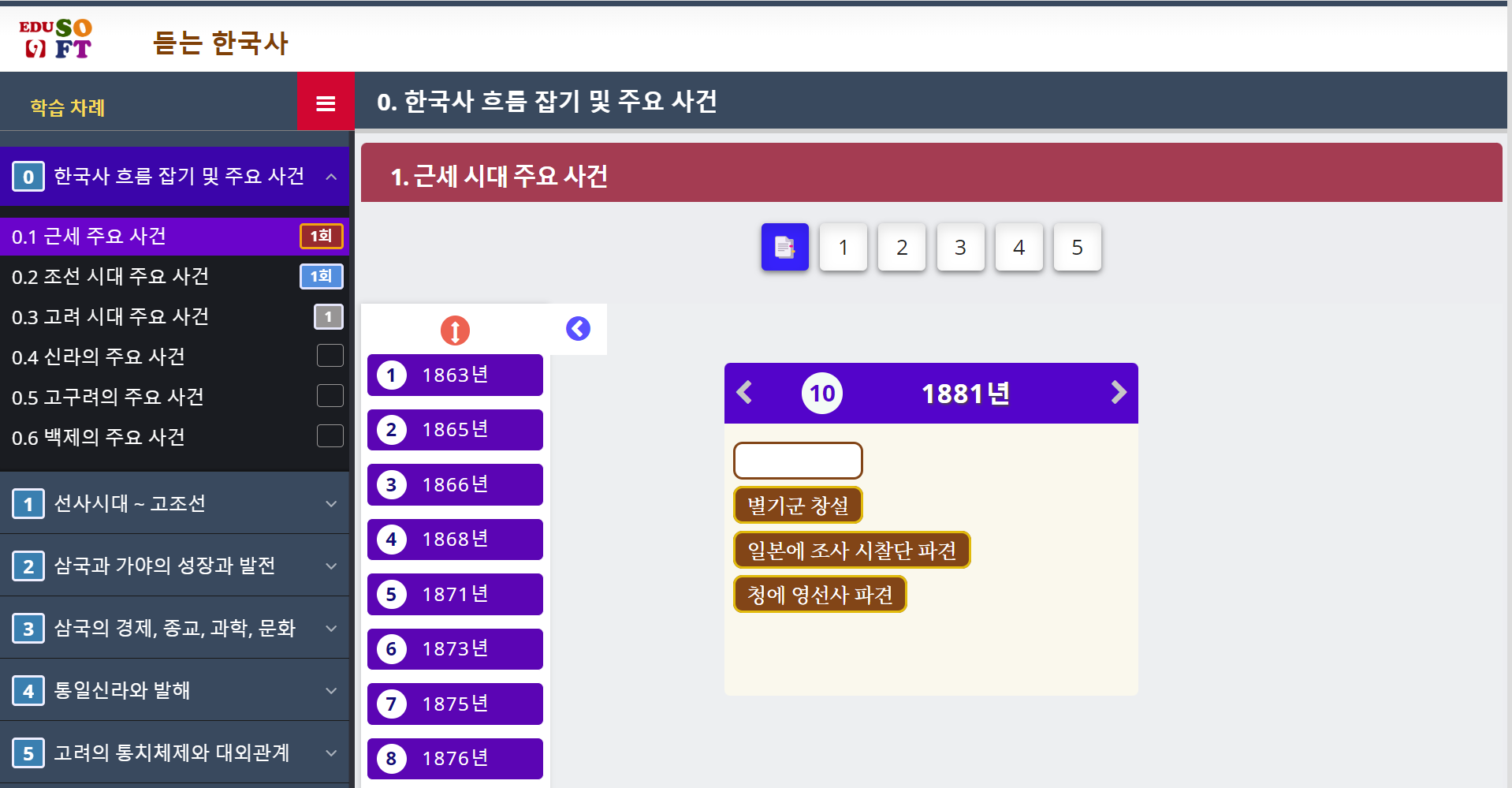The image size is (1512, 788).
Task: Go to next year card arrow
Action: pyautogui.click(x=1118, y=392)
